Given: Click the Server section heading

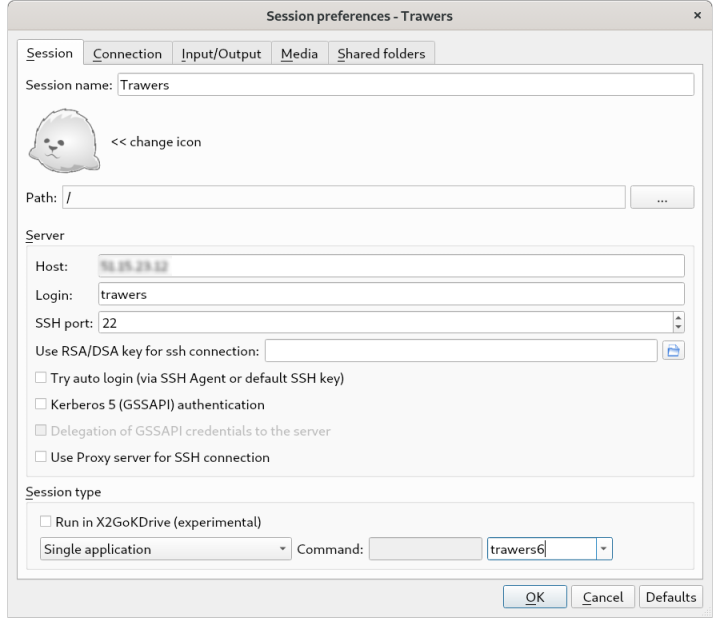Looking at the screenshot, I should 45,235.
